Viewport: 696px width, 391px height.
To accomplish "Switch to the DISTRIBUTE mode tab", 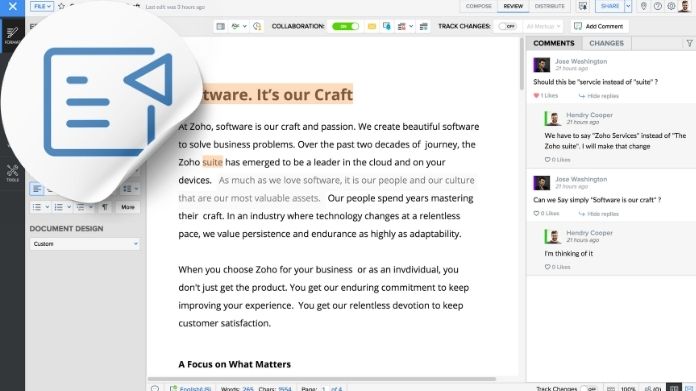I will [550, 6].
